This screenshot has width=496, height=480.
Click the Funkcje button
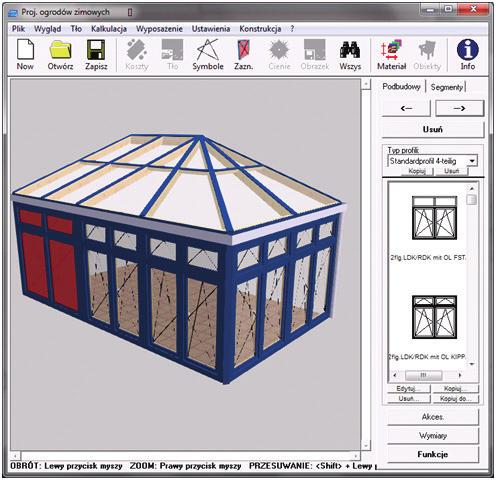[x=433, y=454]
